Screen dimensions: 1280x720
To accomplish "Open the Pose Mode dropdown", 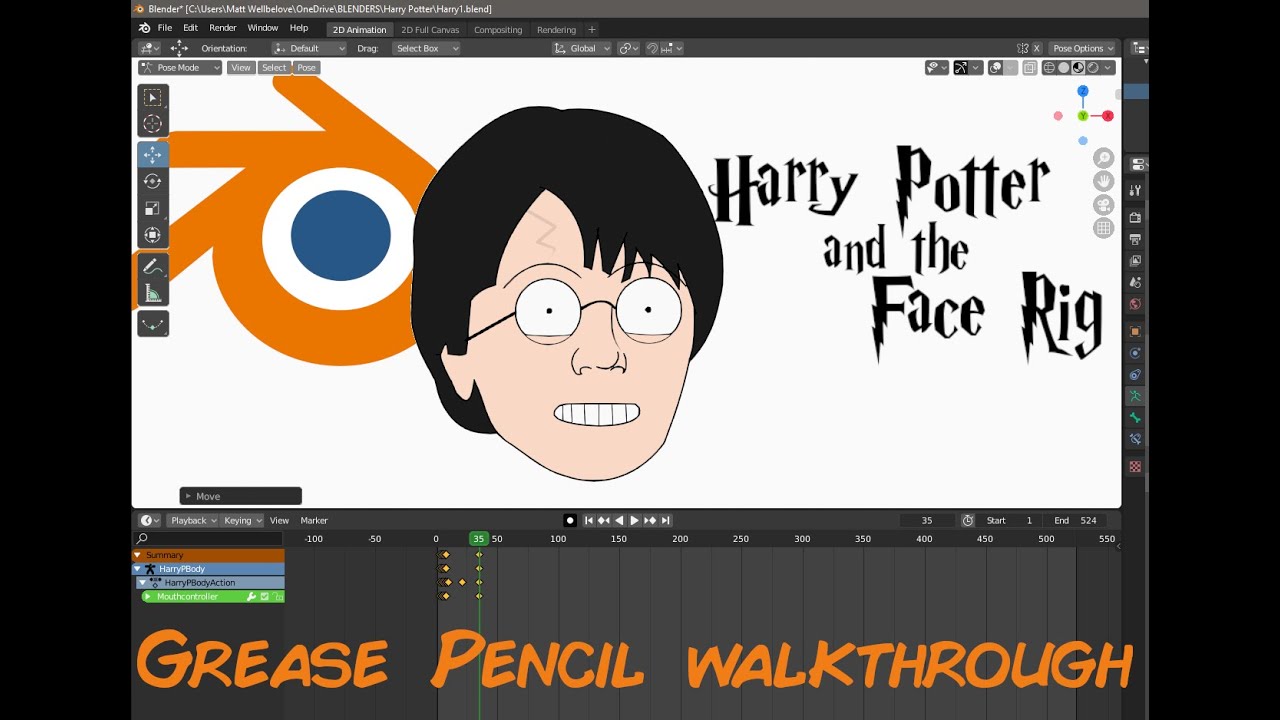I will point(180,68).
